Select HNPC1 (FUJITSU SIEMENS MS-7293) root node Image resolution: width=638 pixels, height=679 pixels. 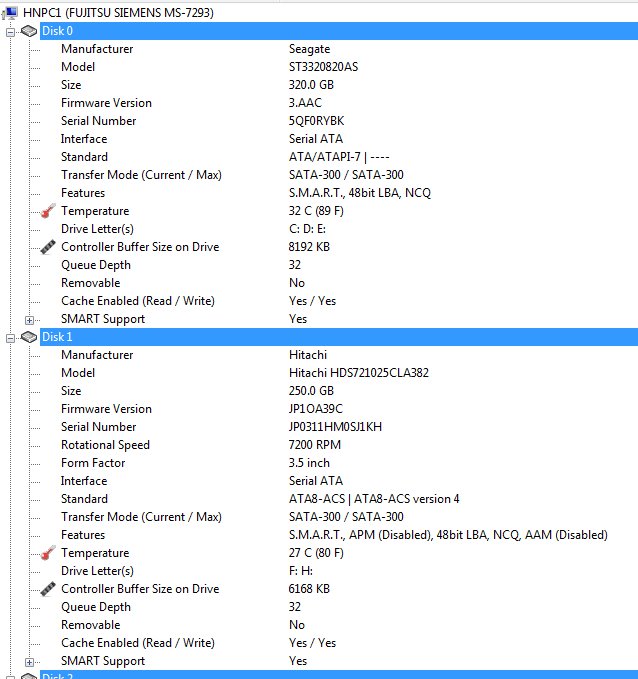pos(118,13)
